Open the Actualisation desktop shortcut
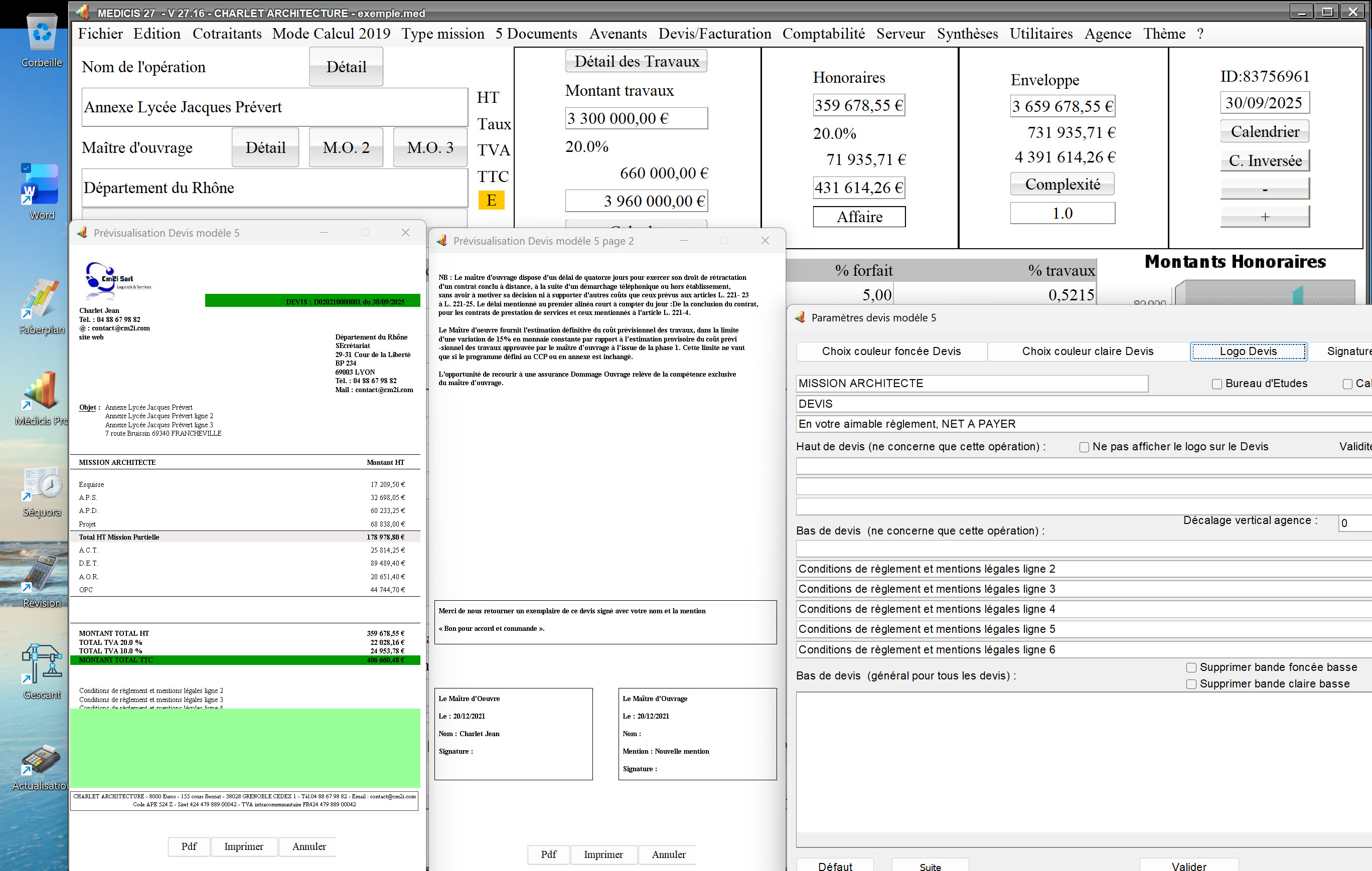1372x871 pixels. [x=41, y=758]
